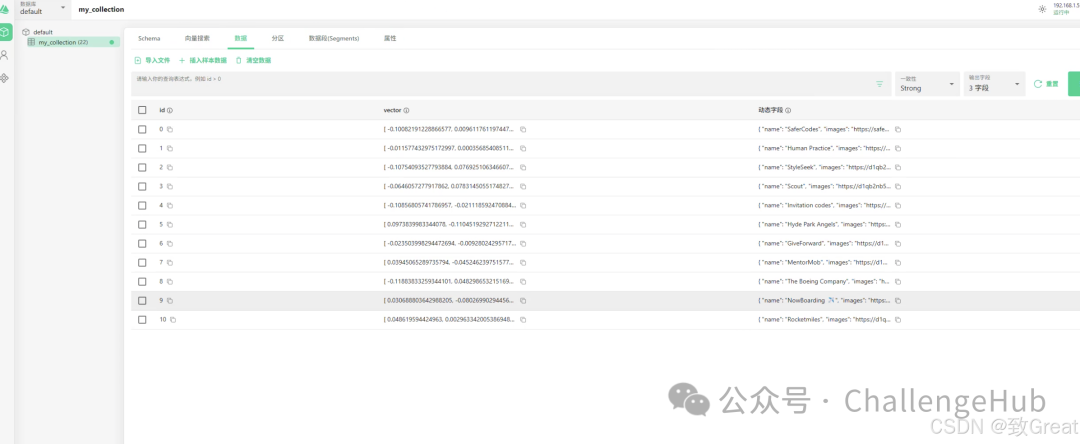The image size is (1080, 444).
Task: Copy the id of row 3
Action: [x=170, y=187]
